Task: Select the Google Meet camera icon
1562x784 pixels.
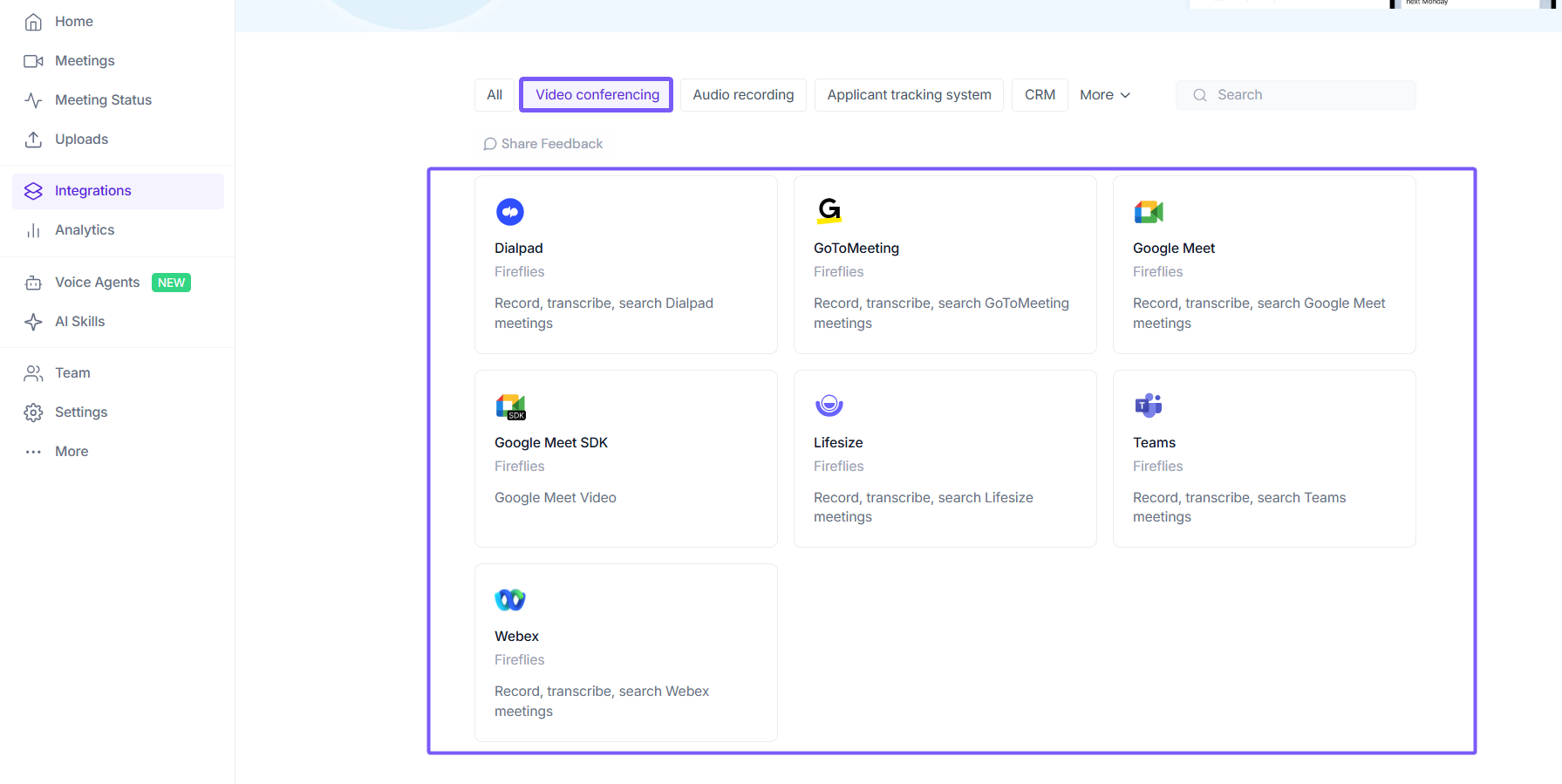Action: [1149, 212]
